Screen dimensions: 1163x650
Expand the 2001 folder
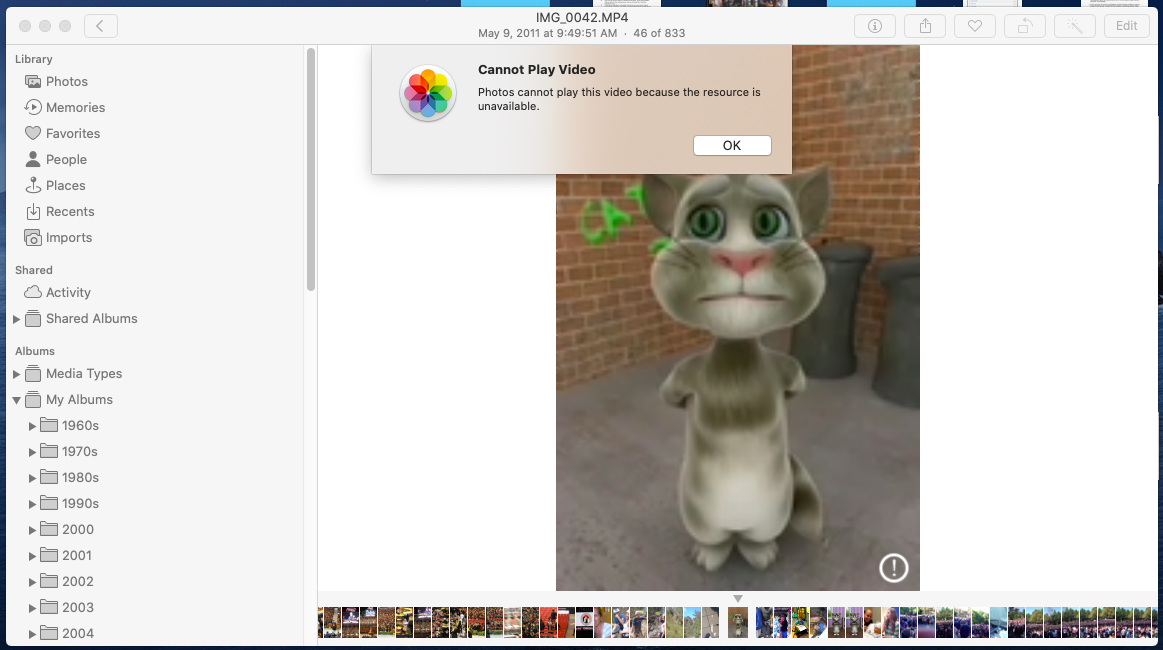[x=32, y=556]
